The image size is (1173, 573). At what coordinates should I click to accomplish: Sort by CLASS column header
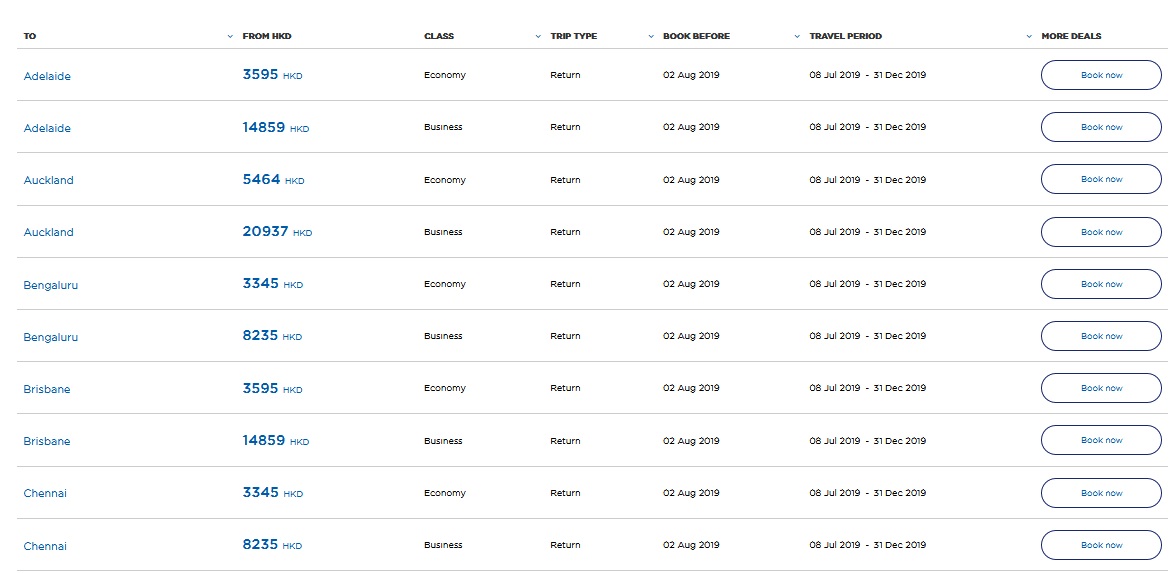(x=438, y=36)
